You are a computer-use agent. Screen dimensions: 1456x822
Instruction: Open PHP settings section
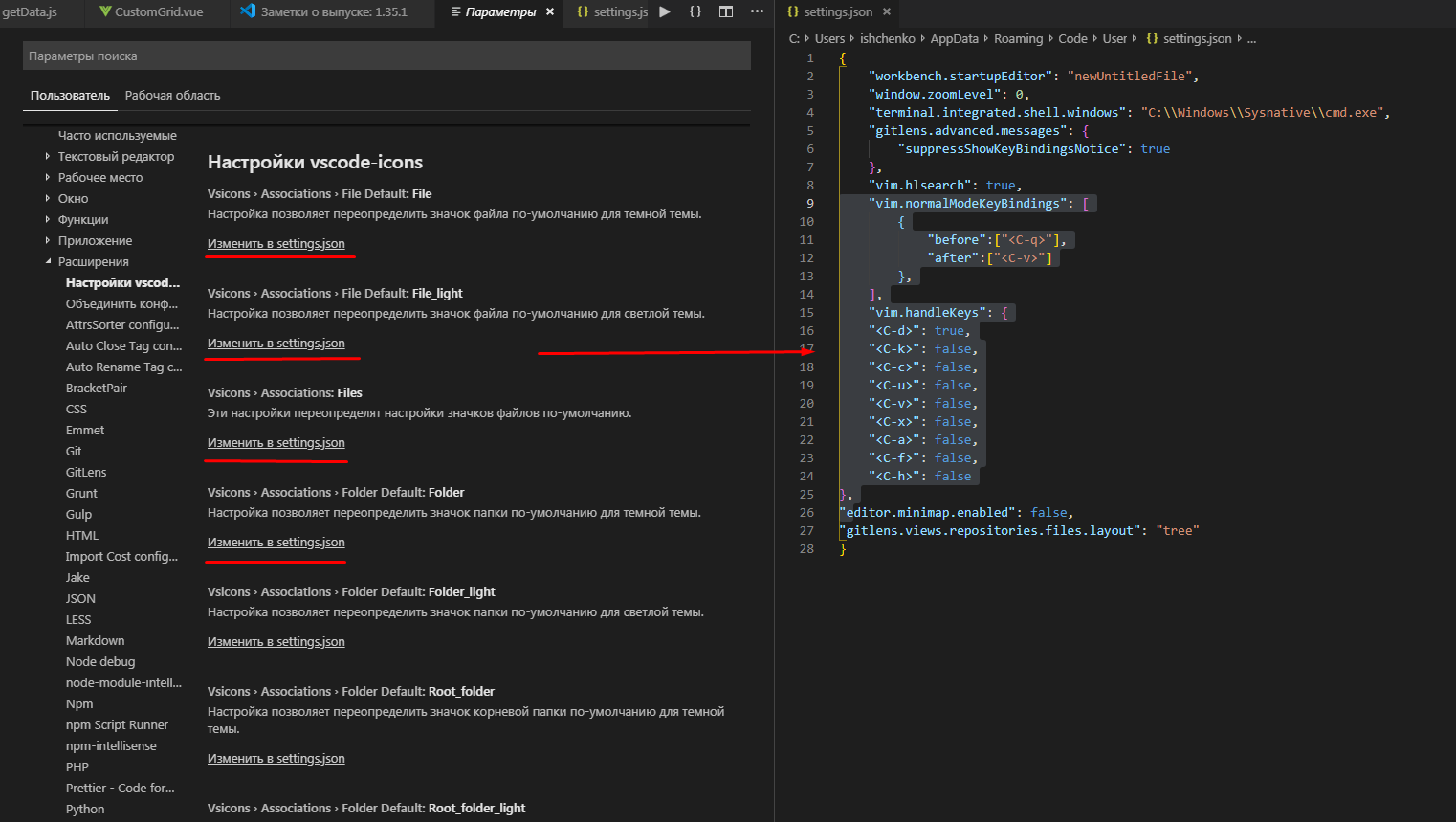pyautogui.click(x=77, y=766)
